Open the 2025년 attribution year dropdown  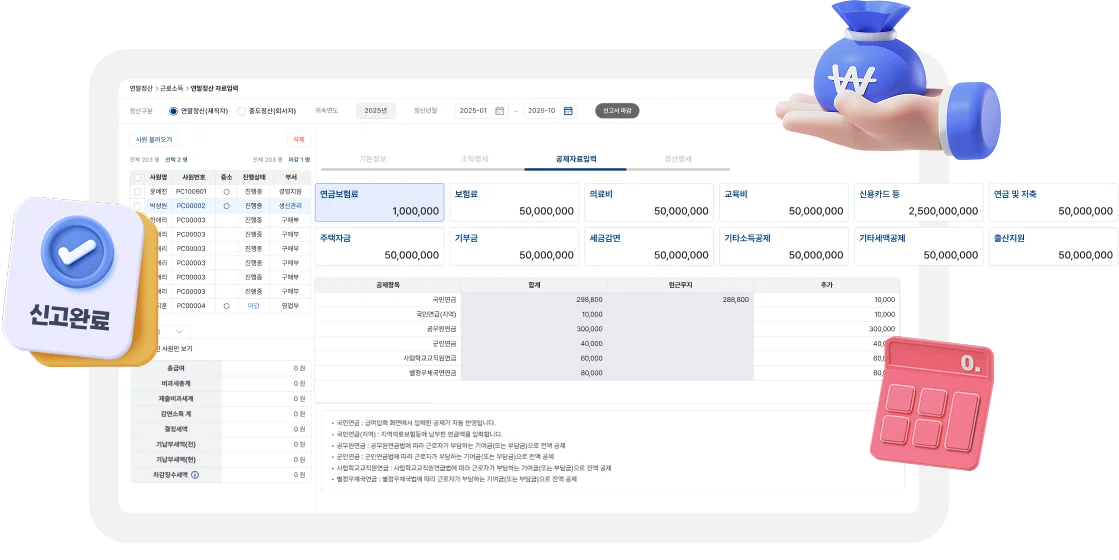click(x=375, y=111)
